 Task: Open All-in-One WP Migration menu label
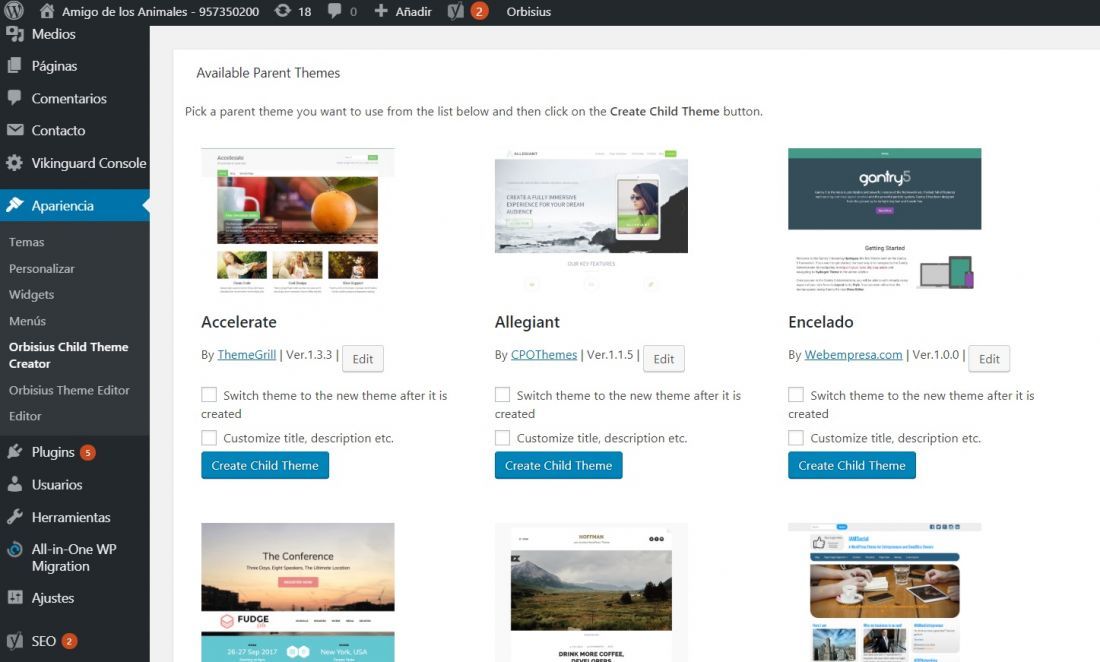coord(74,558)
